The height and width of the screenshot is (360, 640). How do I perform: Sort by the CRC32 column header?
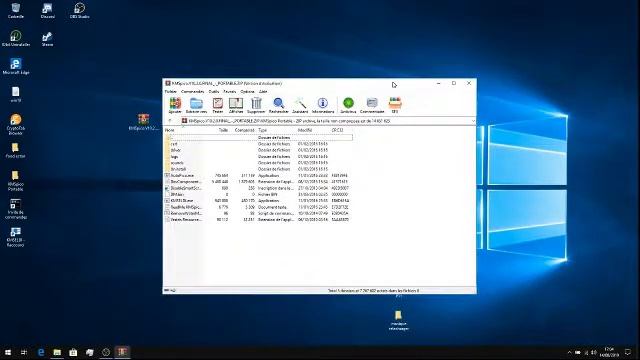click(x=338, y=130)
